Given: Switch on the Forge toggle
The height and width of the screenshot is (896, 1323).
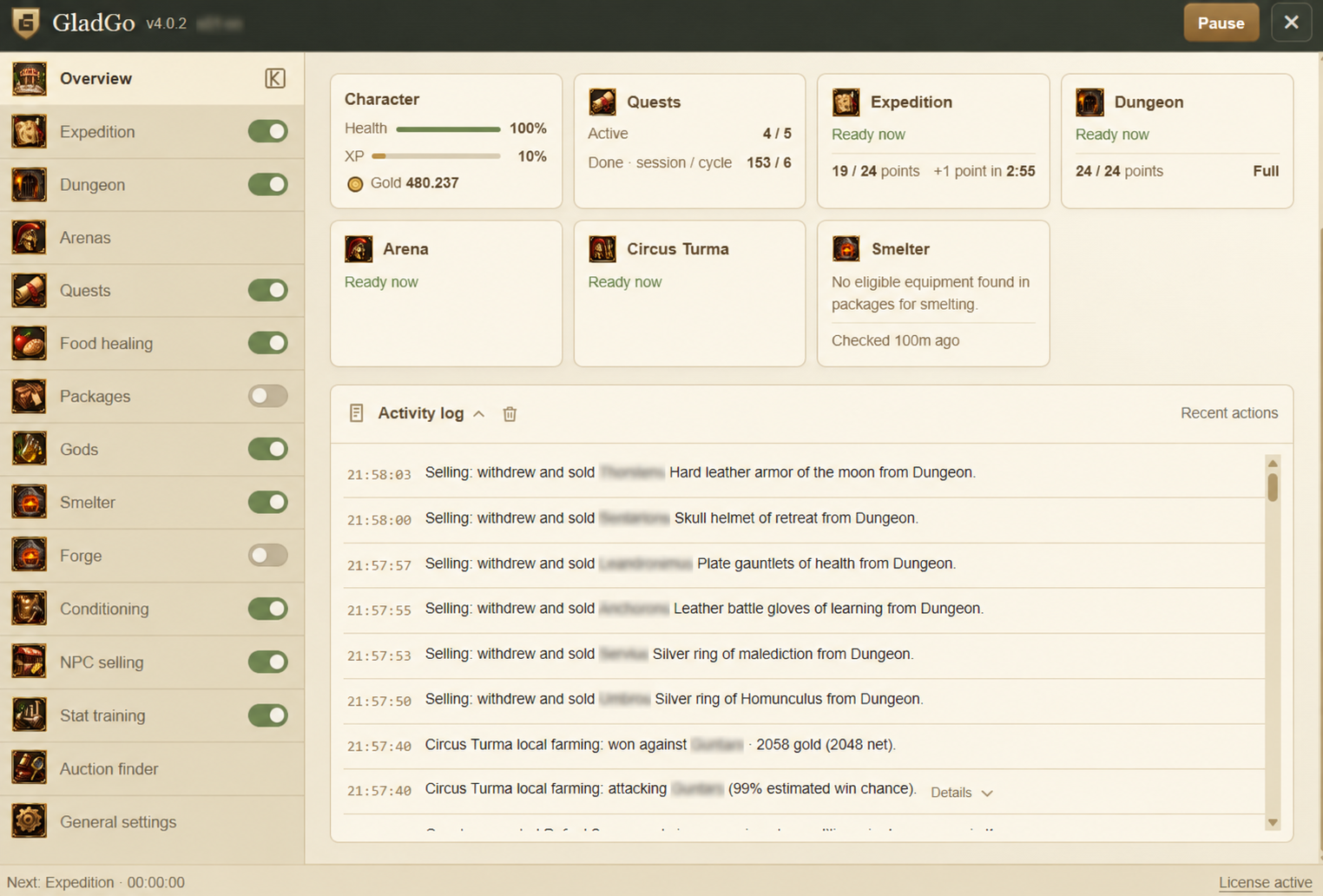Looking at the screenshot, I should point(267,555).
